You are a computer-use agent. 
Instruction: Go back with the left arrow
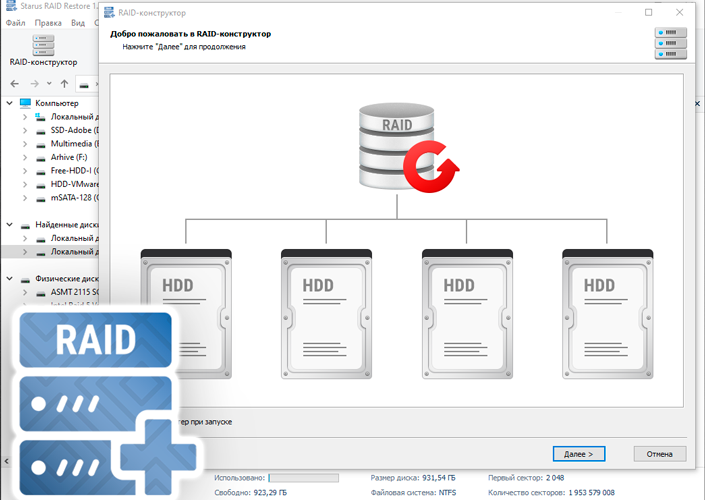[14, 84]
